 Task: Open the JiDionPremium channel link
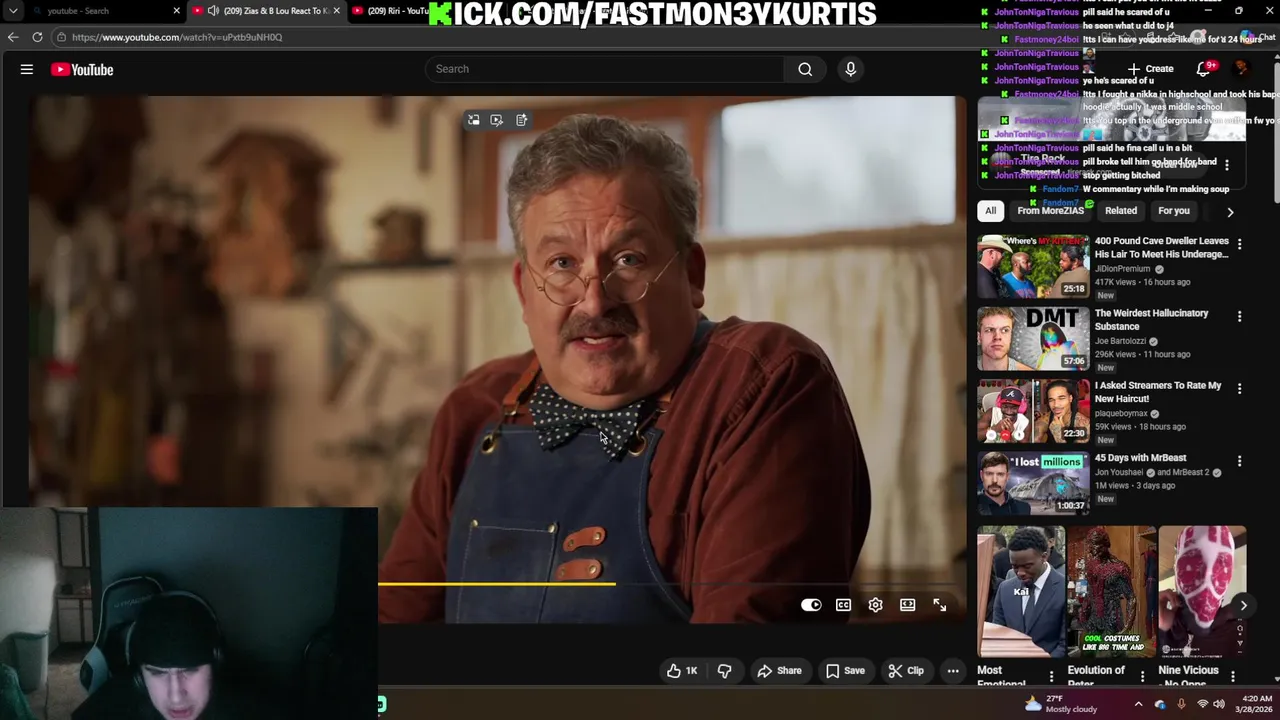click(1123, 269)
